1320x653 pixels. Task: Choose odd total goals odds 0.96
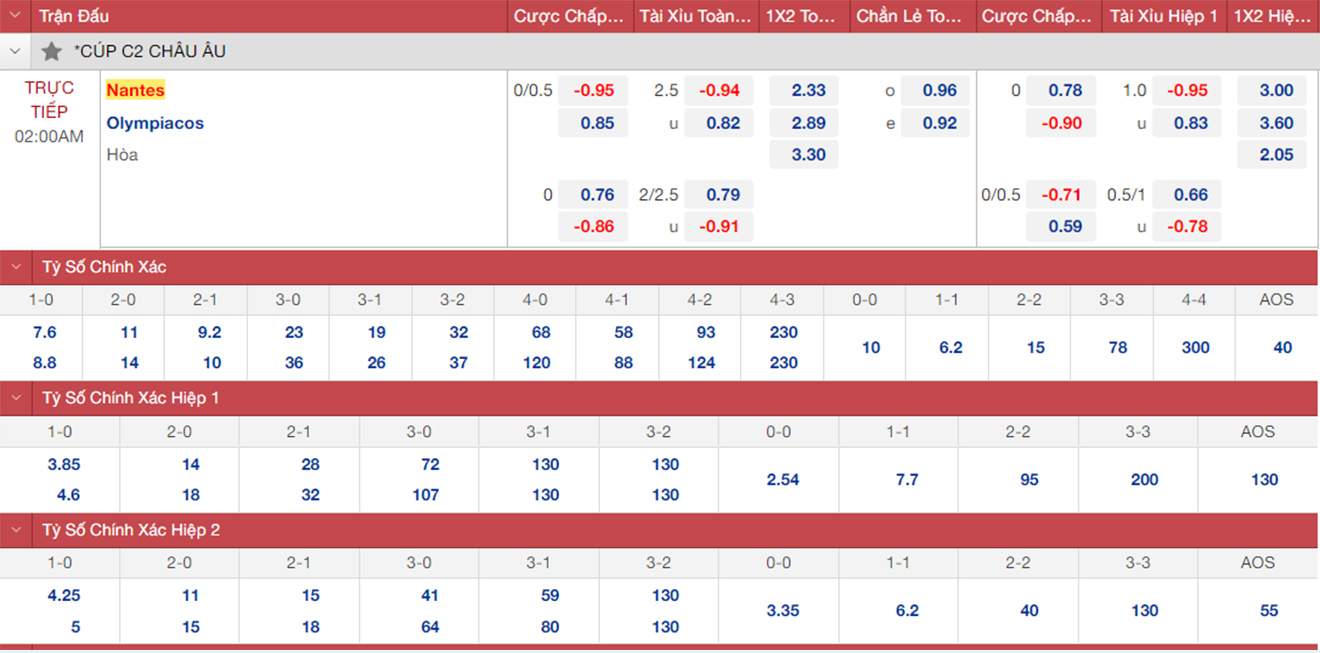coord(939,91)
